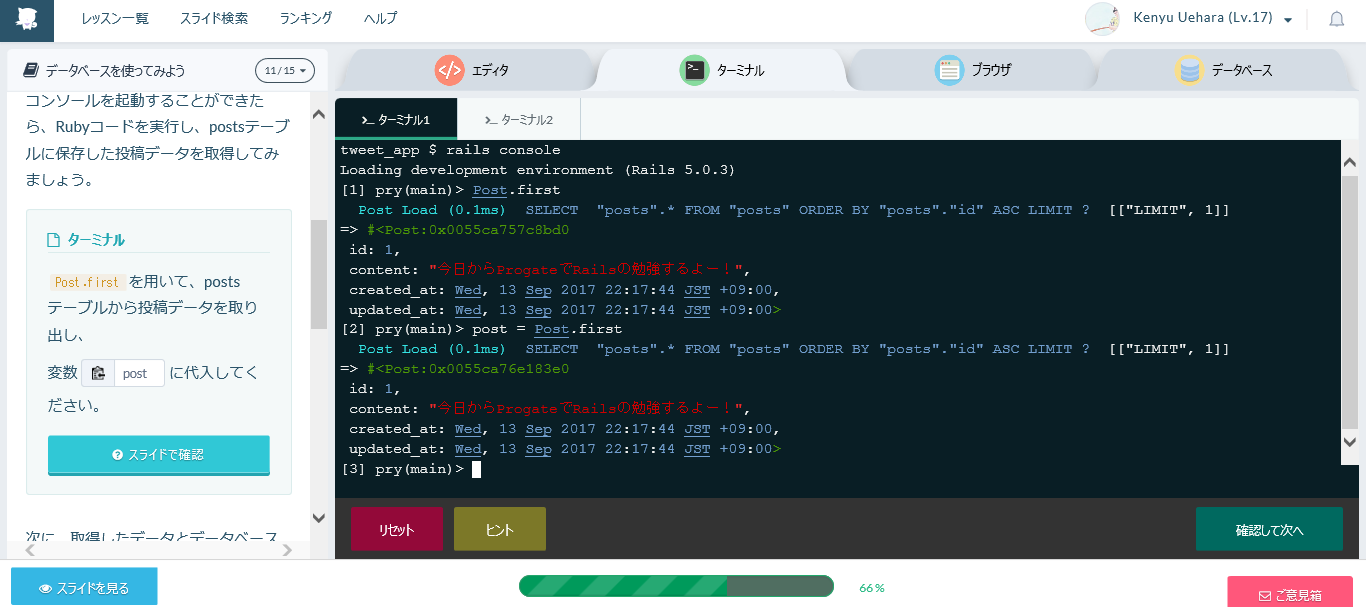Click the user profile avatar
Screen dimensions: 1366x607
pyautogui.click(x=1102, y=19)
